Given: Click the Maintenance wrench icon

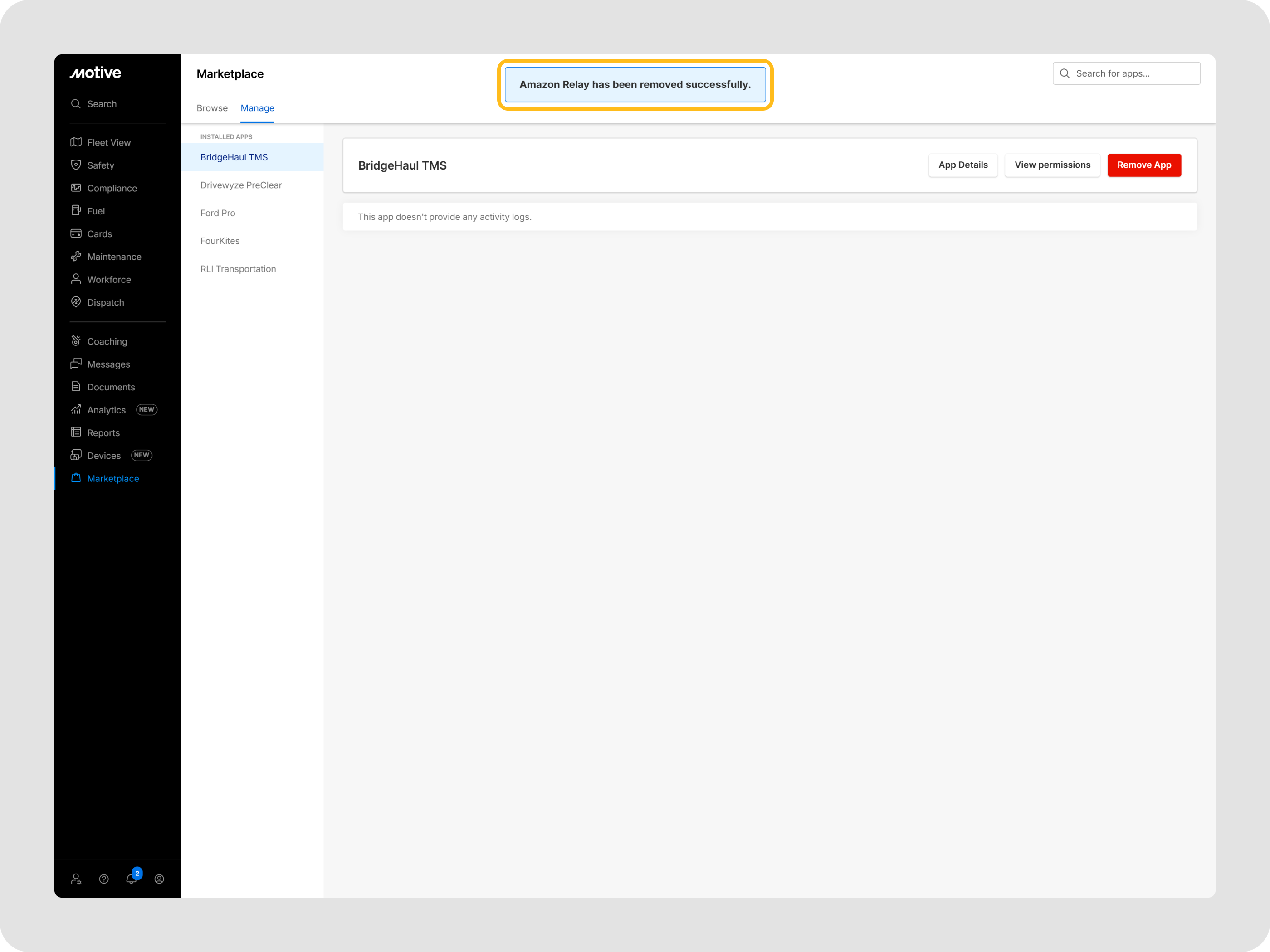Looking at the screenshot, I should click(x=76, y=257).
